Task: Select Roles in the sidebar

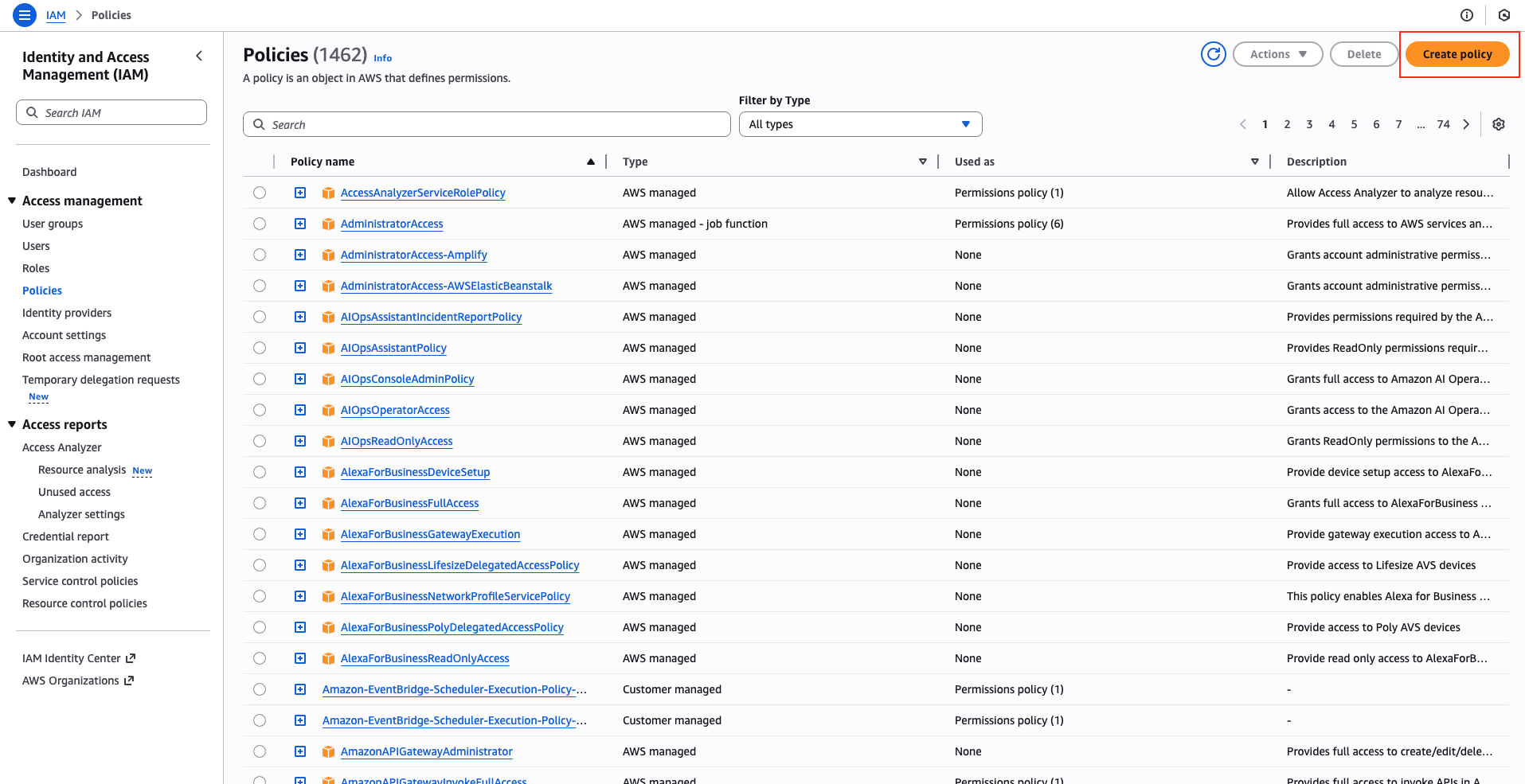Action: [x=36, y=268]
